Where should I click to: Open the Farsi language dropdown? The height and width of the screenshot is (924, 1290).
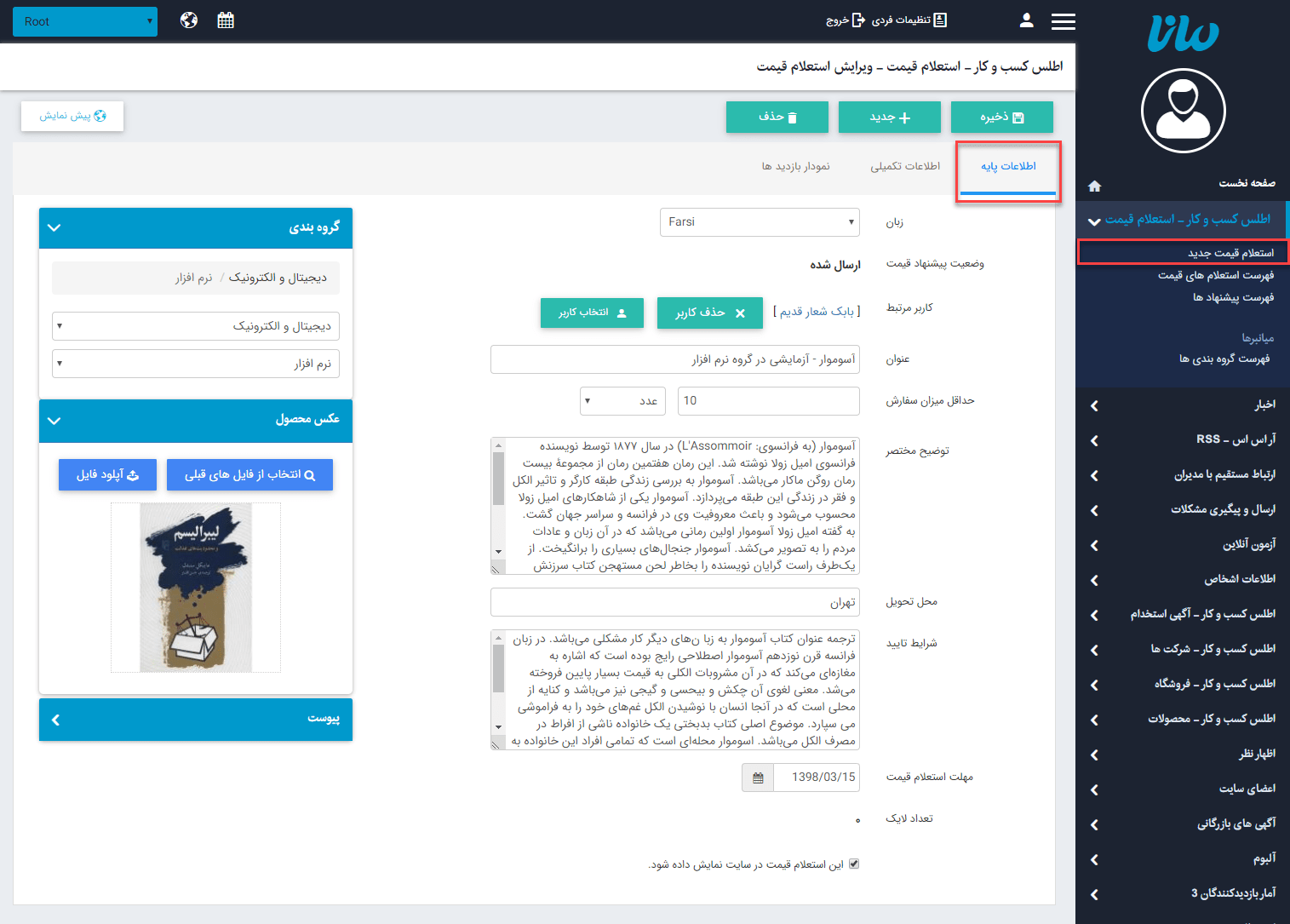click(x=759, y=222)
